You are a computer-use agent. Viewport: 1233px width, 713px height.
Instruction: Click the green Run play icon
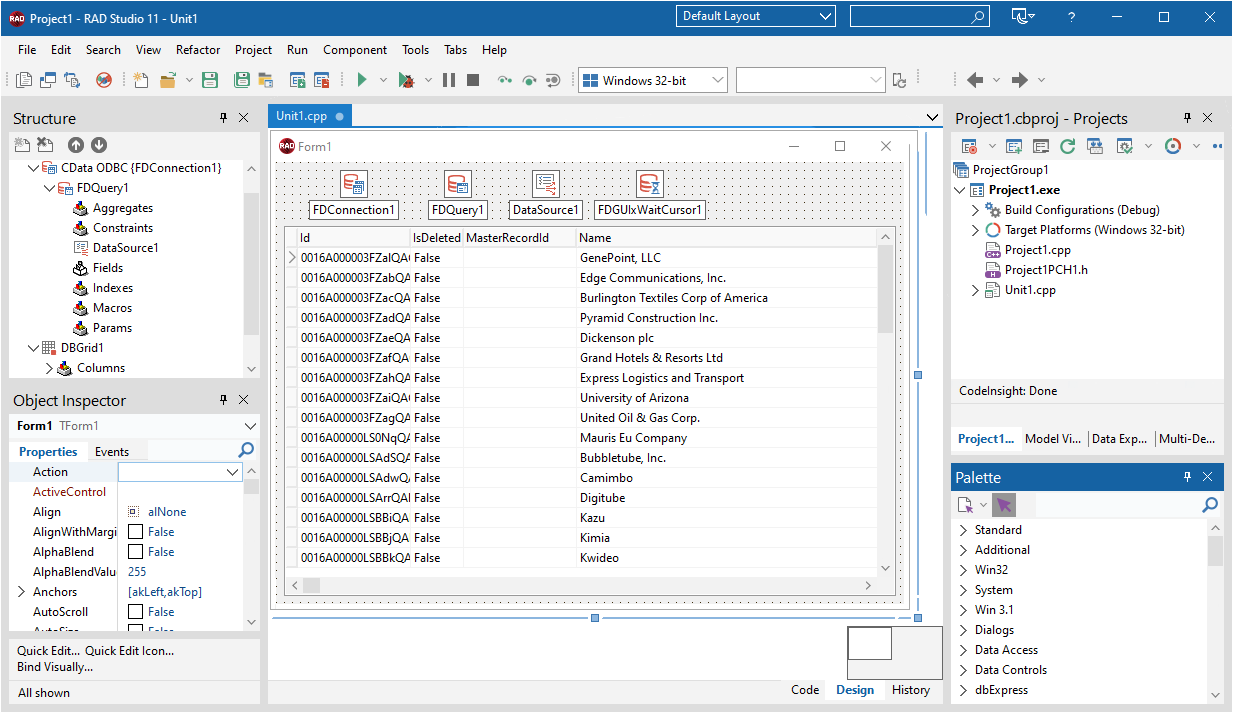click(362, 80)
